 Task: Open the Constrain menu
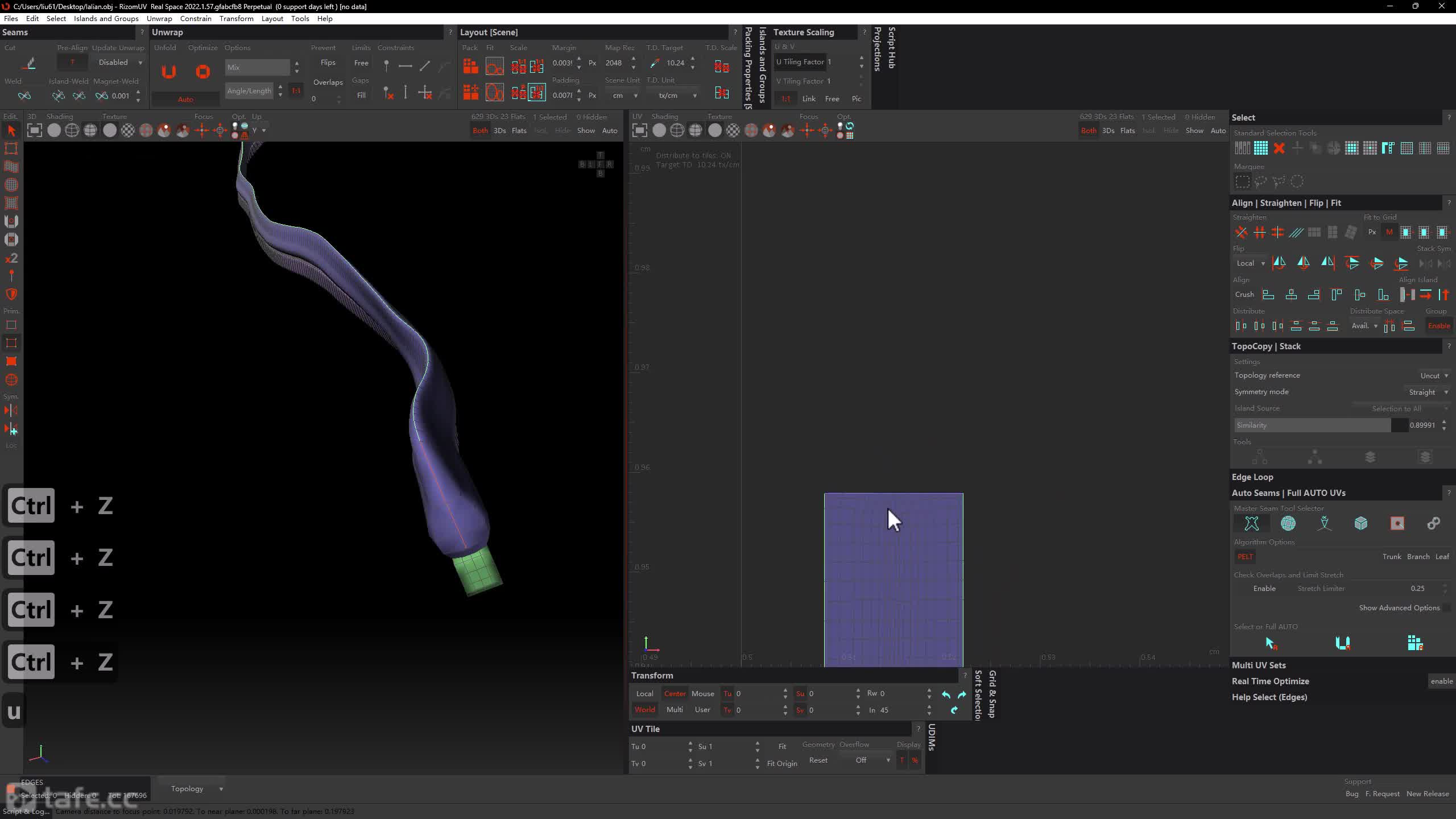pos(196,19)
